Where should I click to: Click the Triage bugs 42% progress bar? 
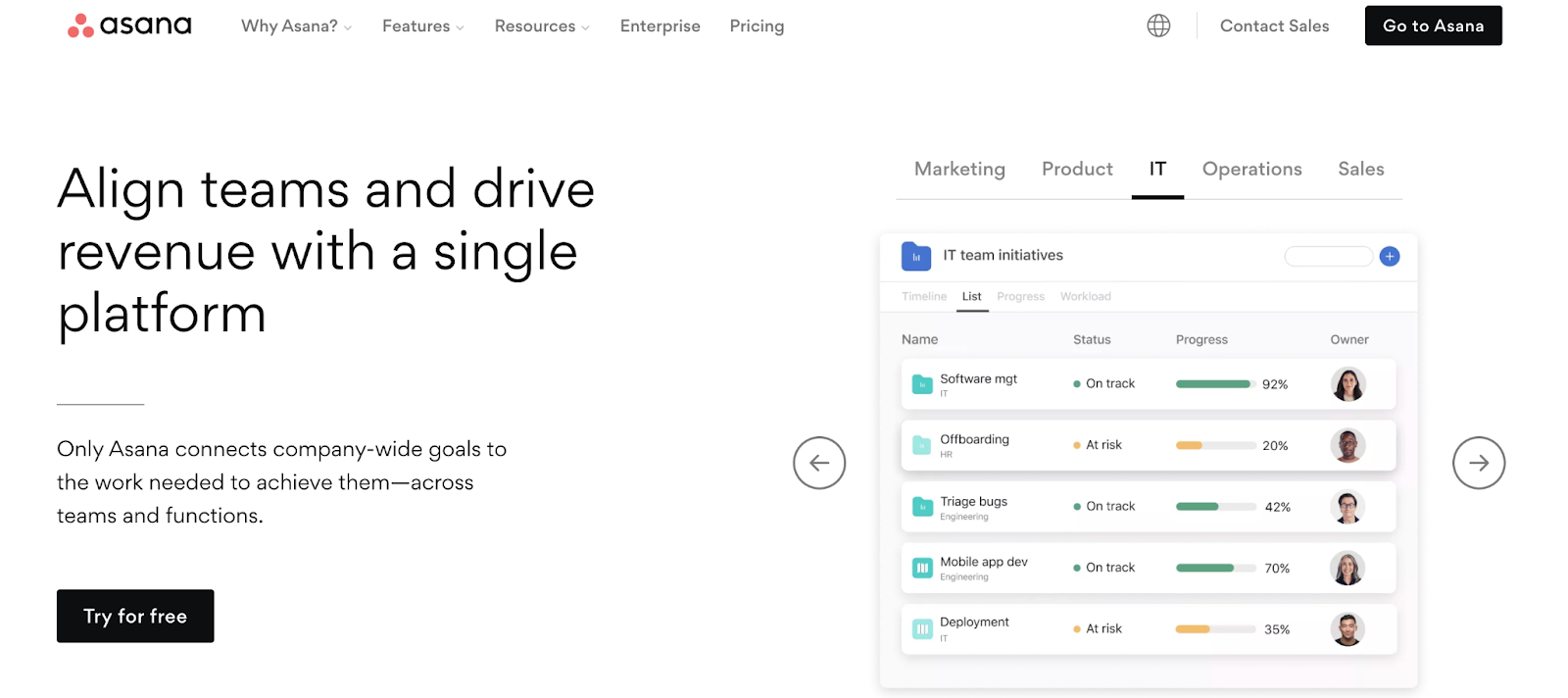1215,507
